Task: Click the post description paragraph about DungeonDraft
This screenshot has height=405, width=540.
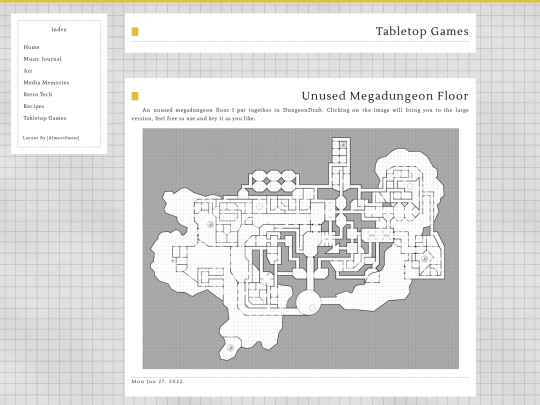Action: pyautogui.click(x=300, y=114)
